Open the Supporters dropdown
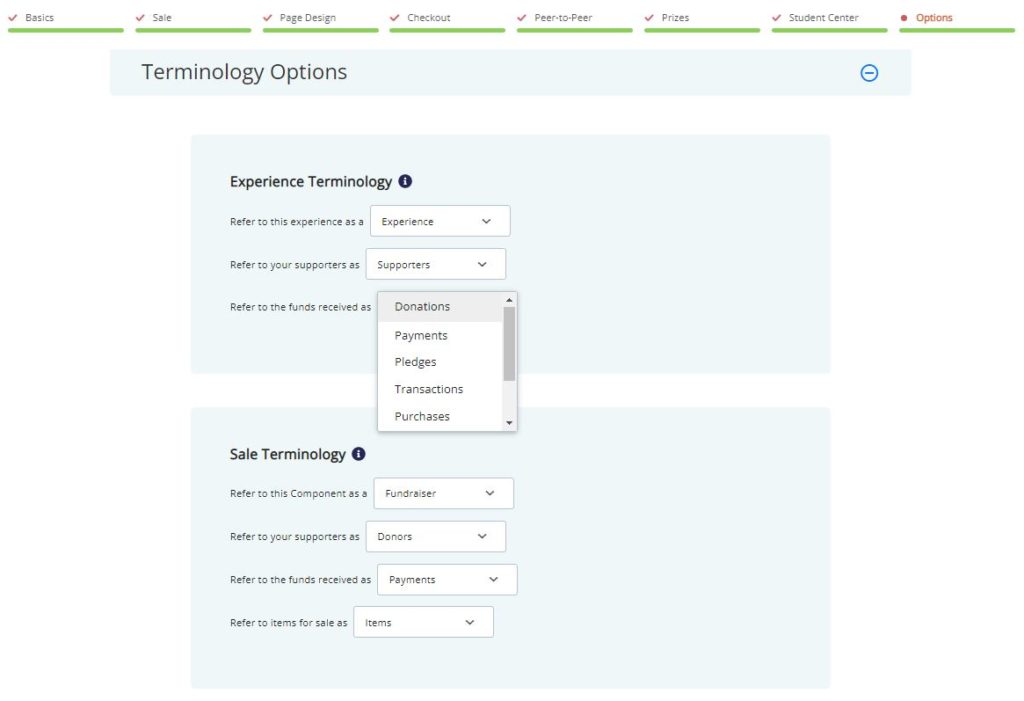This screenshot has height=701, width=1024. click(435, 263)
